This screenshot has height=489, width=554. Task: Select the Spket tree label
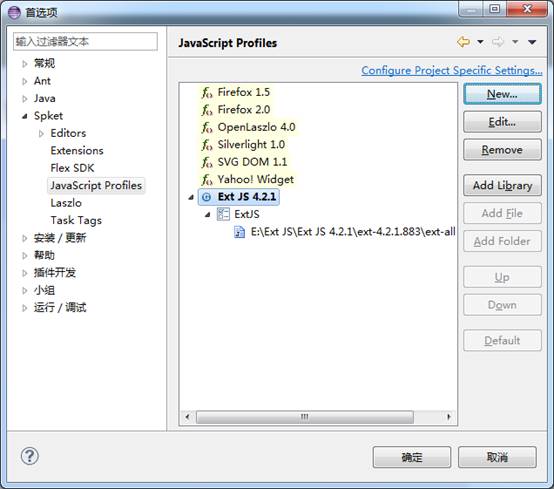[48, 116]
